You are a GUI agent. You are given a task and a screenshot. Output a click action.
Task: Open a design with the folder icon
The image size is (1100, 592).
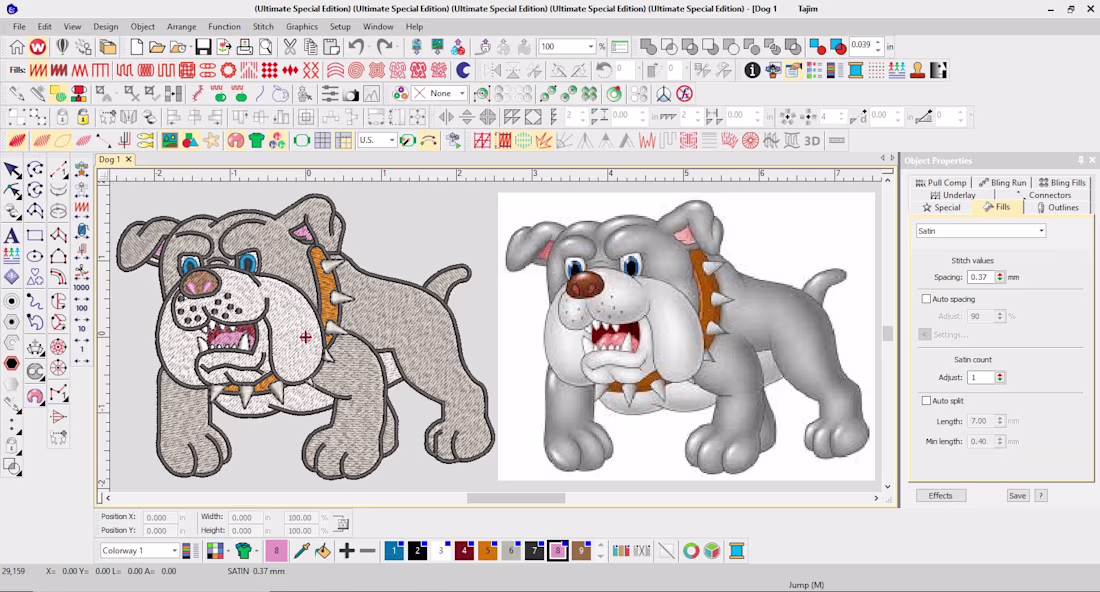pyautogui.click(x=157, y=47)
